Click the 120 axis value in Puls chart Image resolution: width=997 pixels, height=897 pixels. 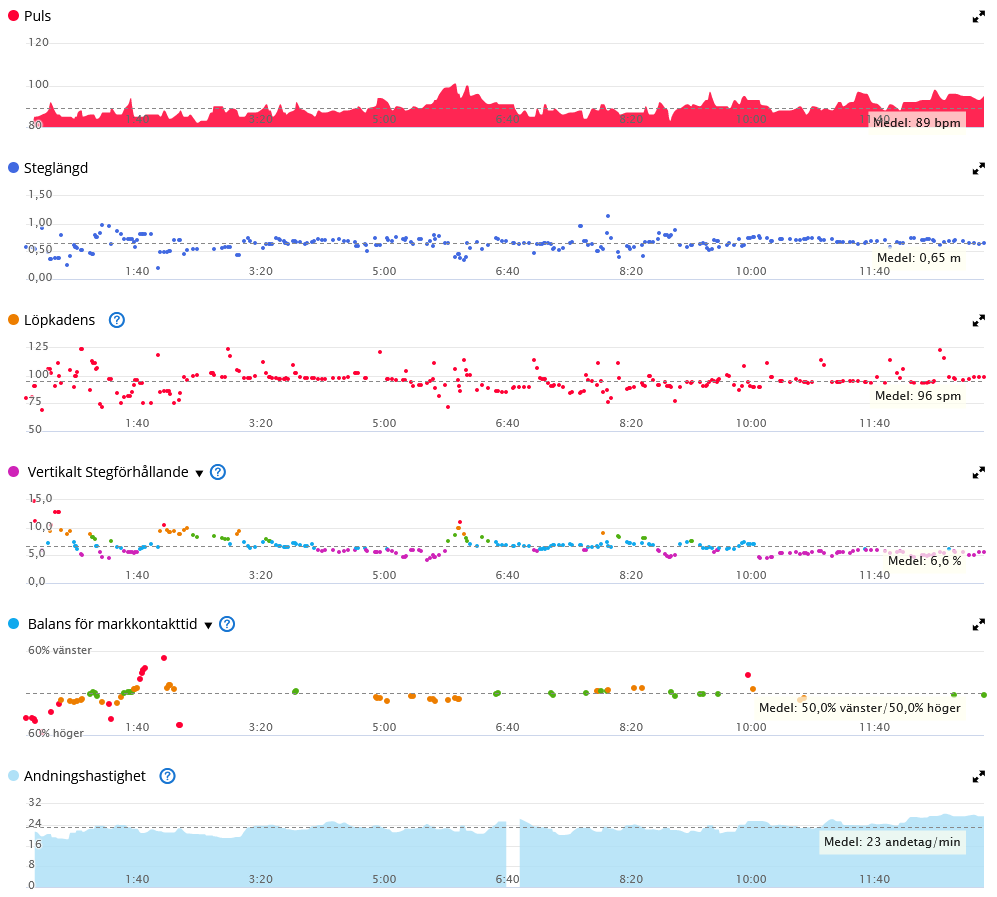click(38, 42)
